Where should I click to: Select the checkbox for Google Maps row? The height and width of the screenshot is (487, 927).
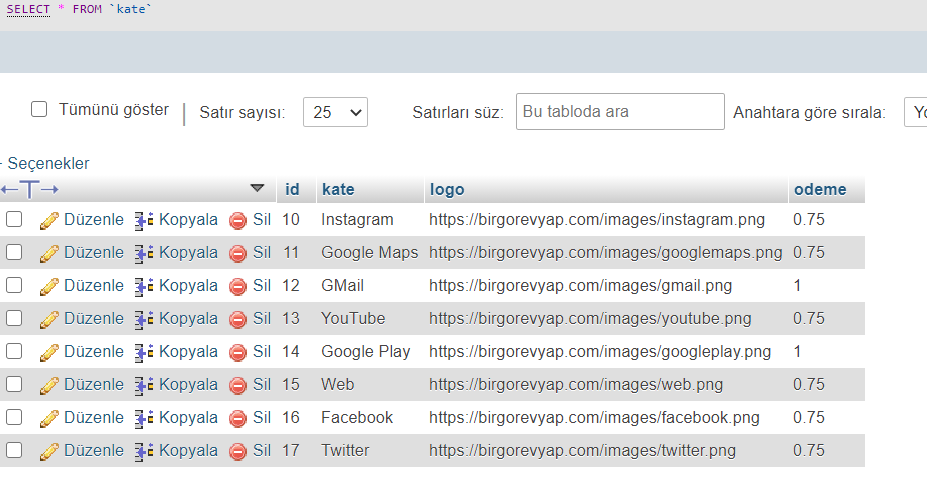click(x=14, y=252)
